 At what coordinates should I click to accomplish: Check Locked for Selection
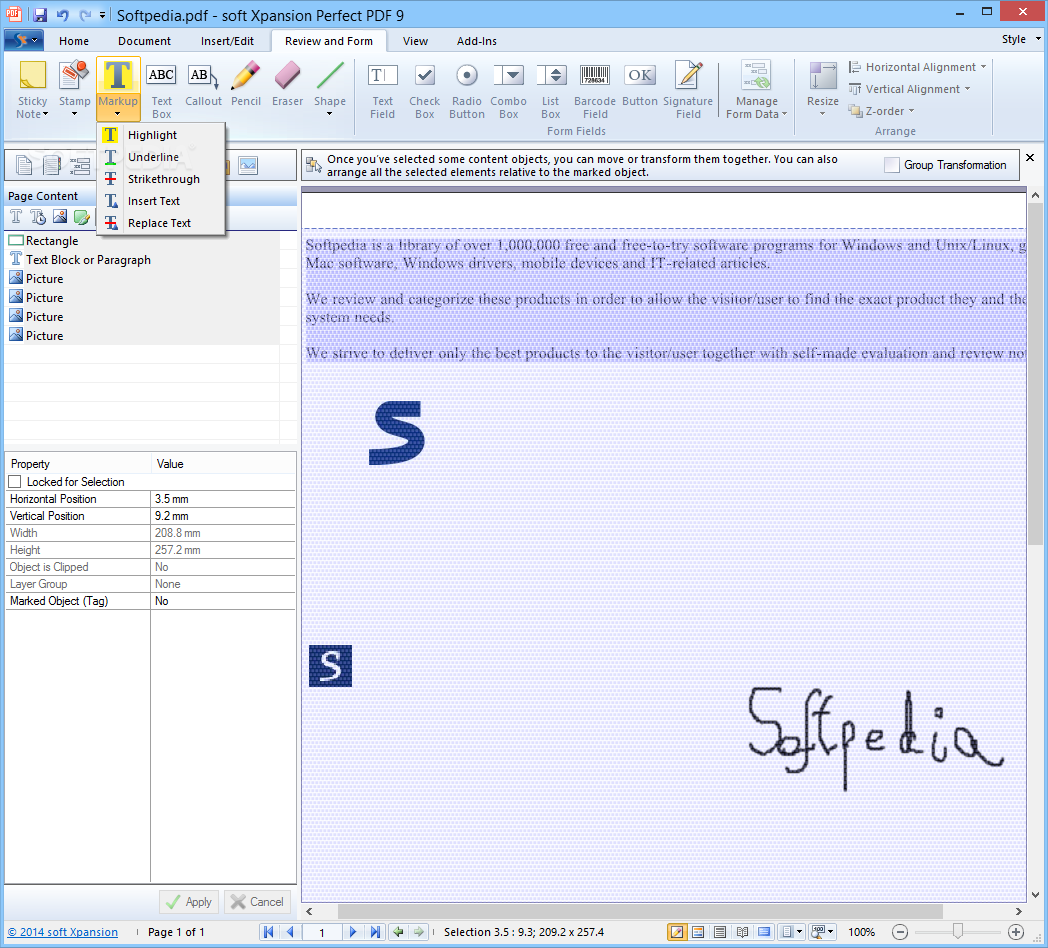pyautogui.click(x=15, y=481)
